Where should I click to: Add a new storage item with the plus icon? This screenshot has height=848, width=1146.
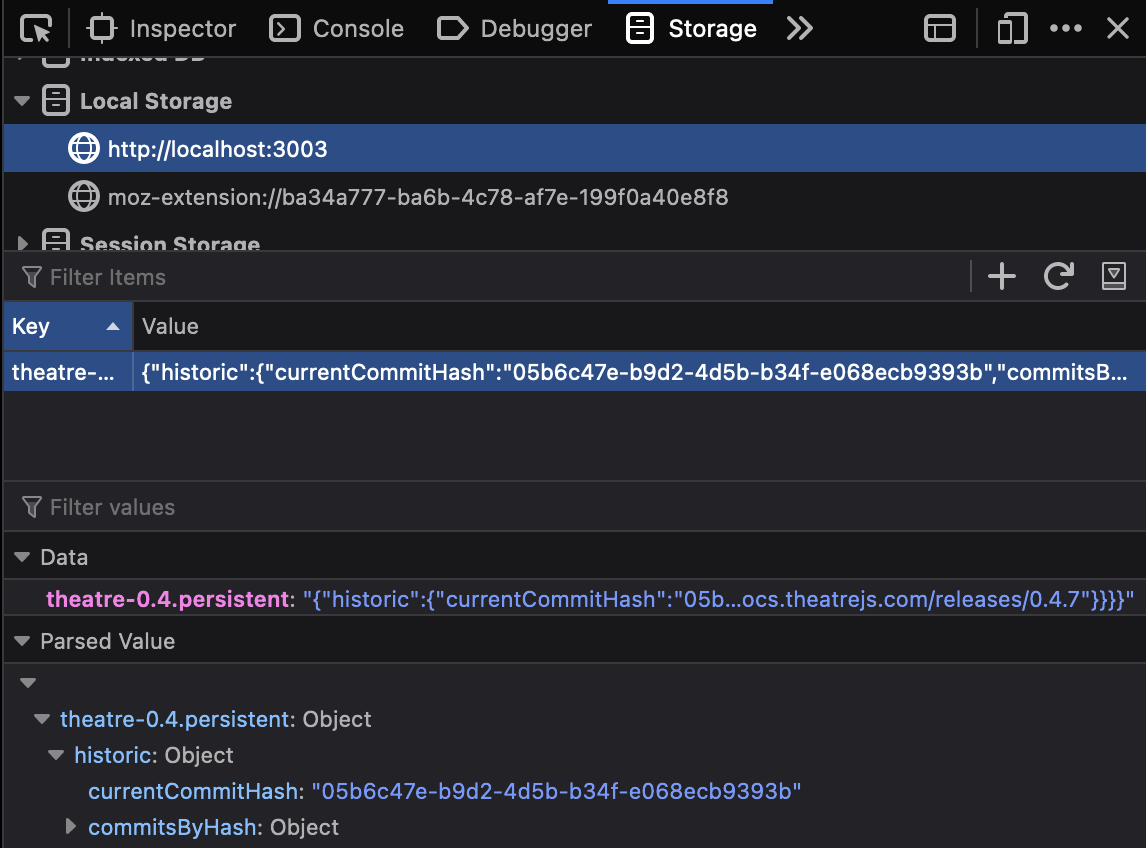[x=1001, y=276]
